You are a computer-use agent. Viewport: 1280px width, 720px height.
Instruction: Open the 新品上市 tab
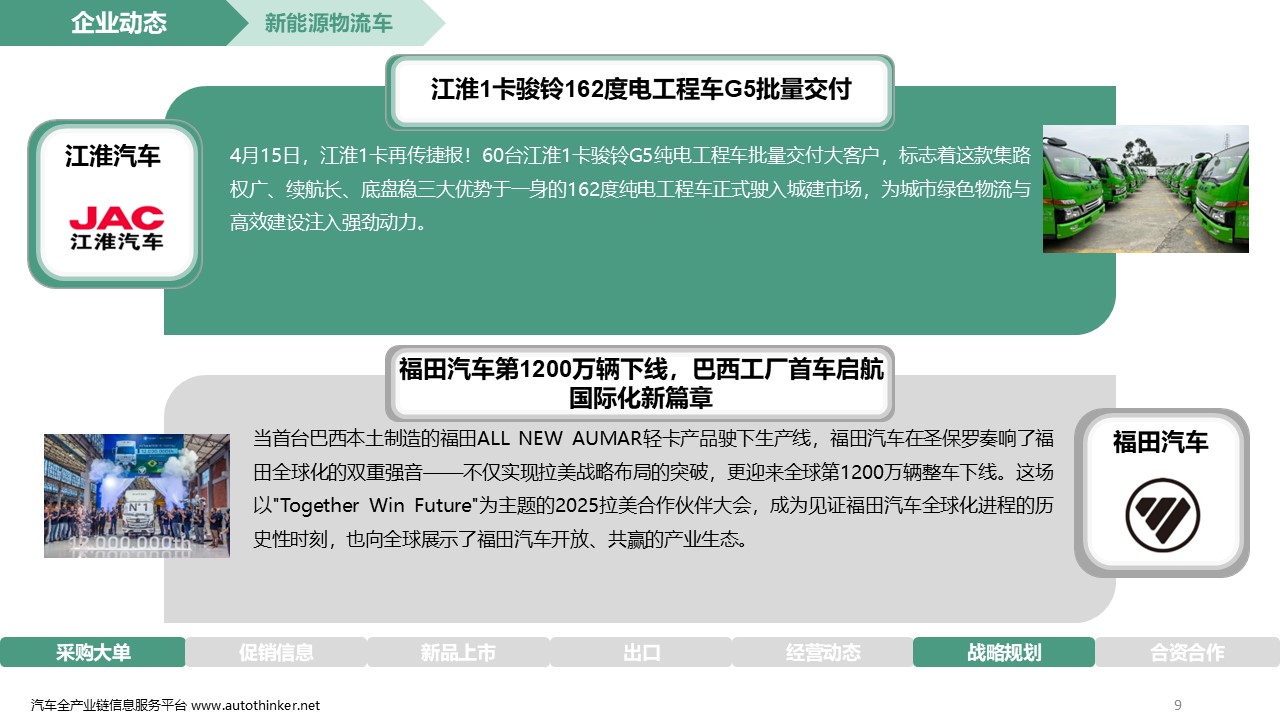point(458,652)
